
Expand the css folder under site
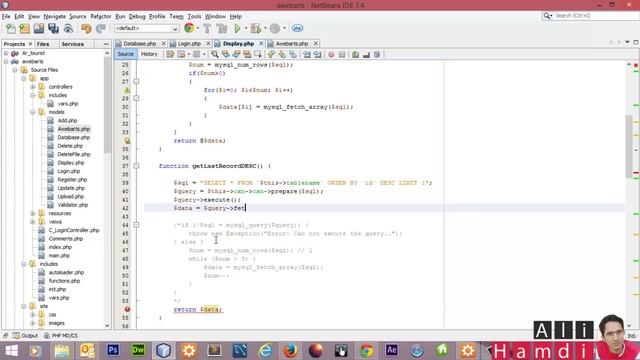[x=33, y=315]
